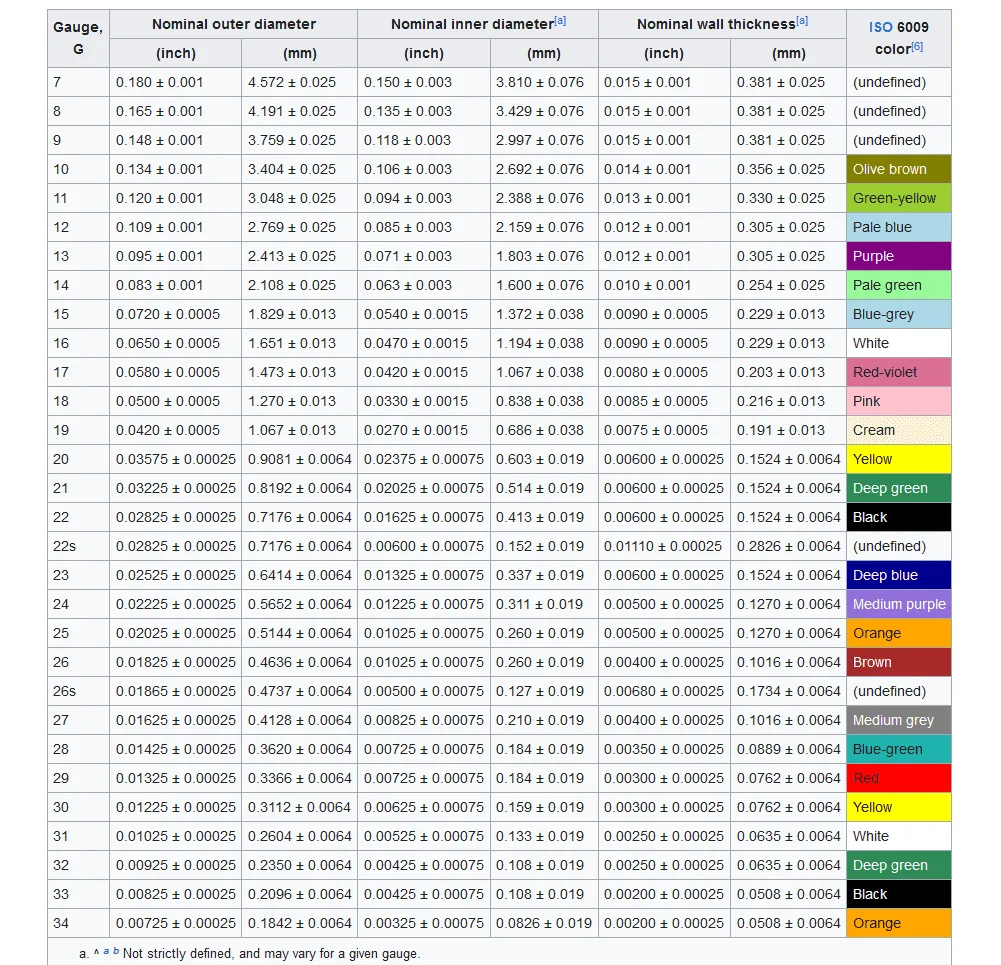Click the Red-violet color cell
Viewport: 1001px width, 965px height.
tap(899, 372)
